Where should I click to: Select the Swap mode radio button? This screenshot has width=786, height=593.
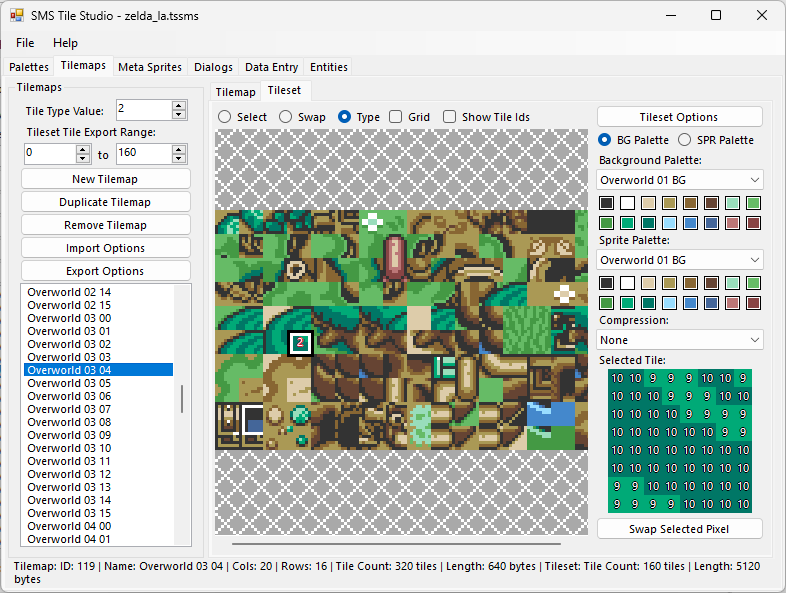[302, 117]
